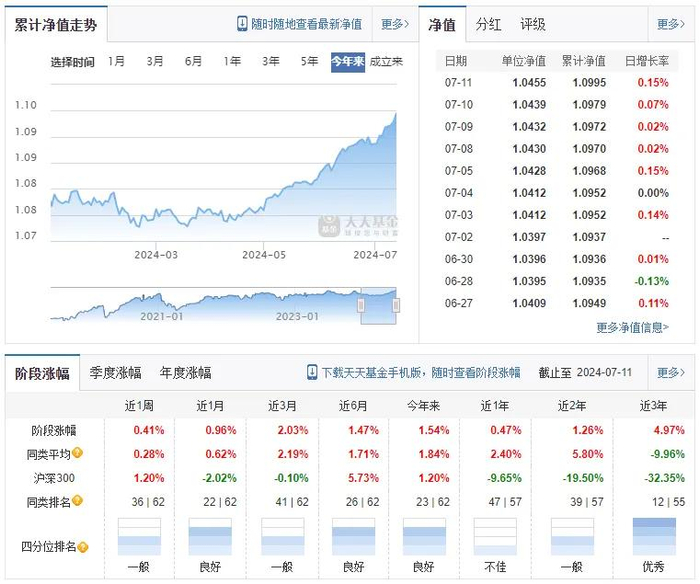Switch to the 分红 tab
The height and width of the screenshot is (584, 700).
(489, 24)
